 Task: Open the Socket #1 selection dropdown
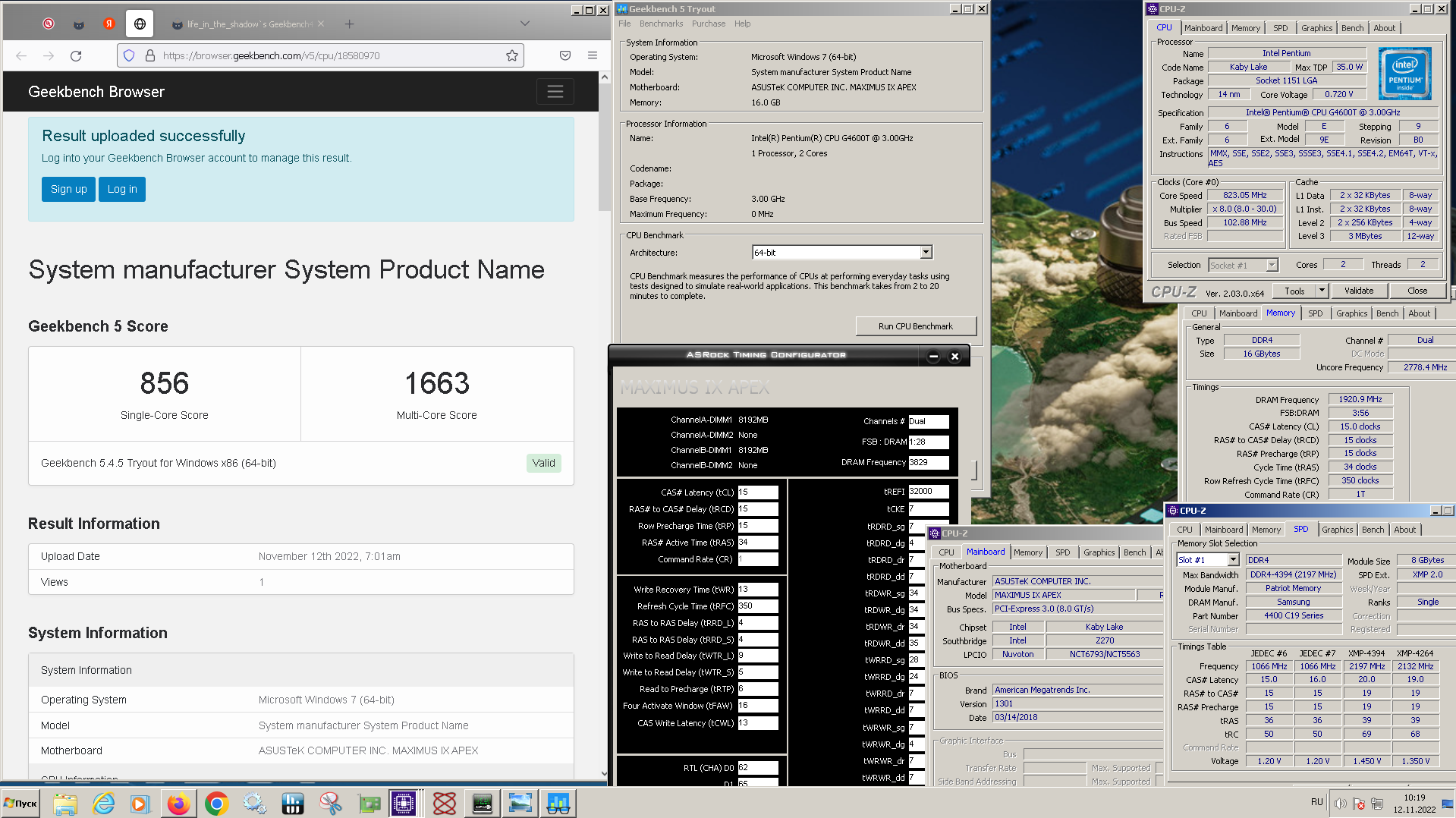pos(1272,265)
